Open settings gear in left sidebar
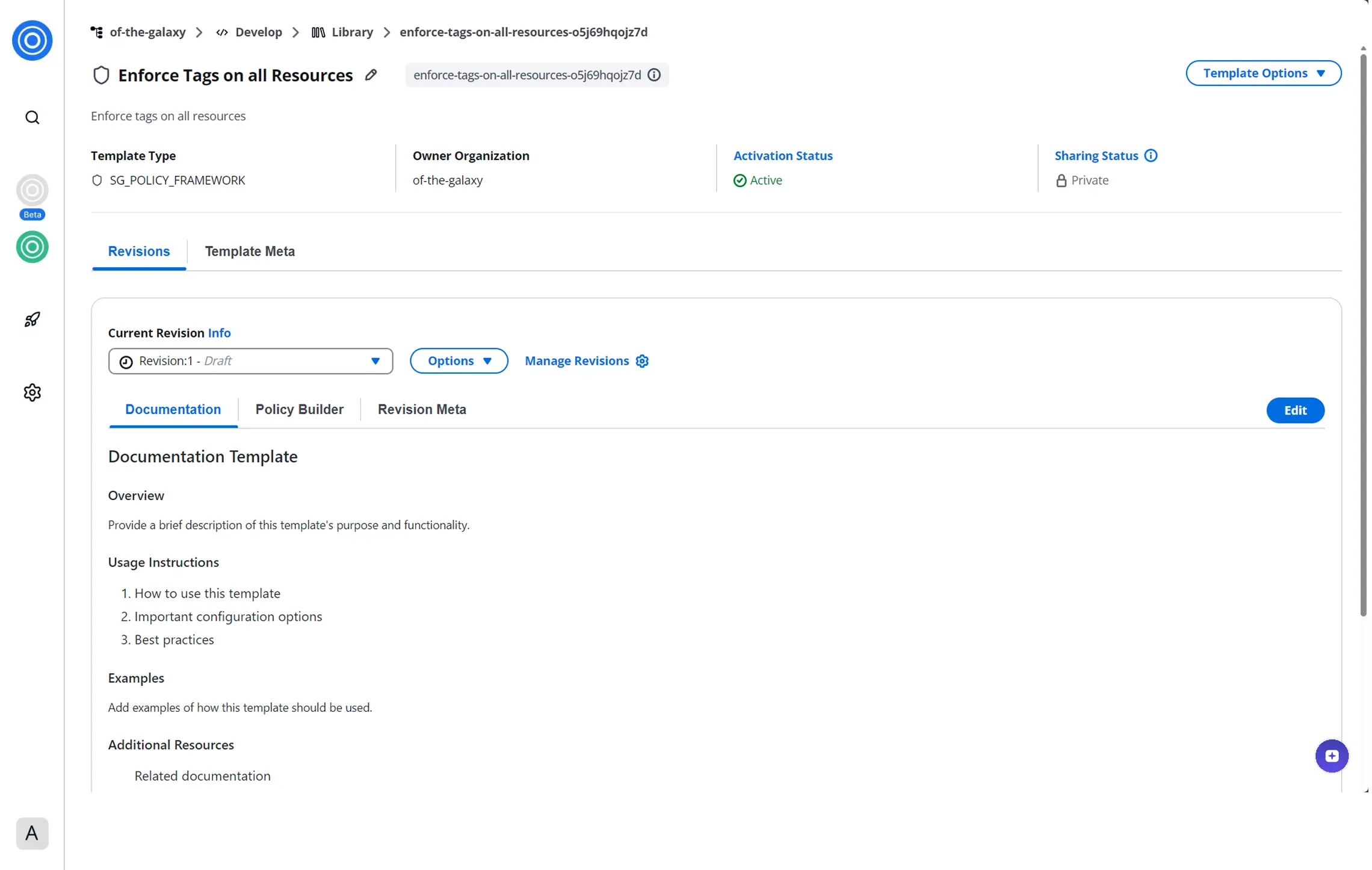Image resolution: width=1372 pixels, height=870 pixels. point(32,392)
